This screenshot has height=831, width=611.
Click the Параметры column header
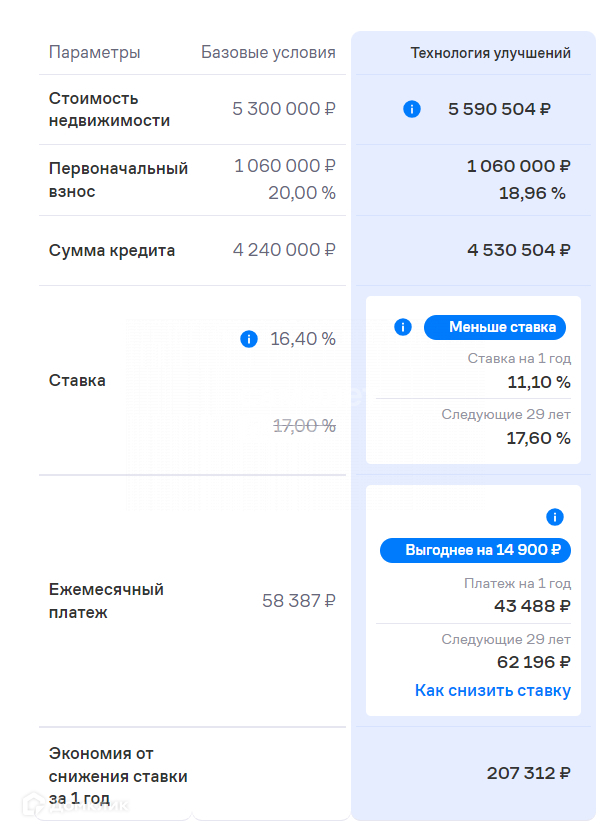95,52
